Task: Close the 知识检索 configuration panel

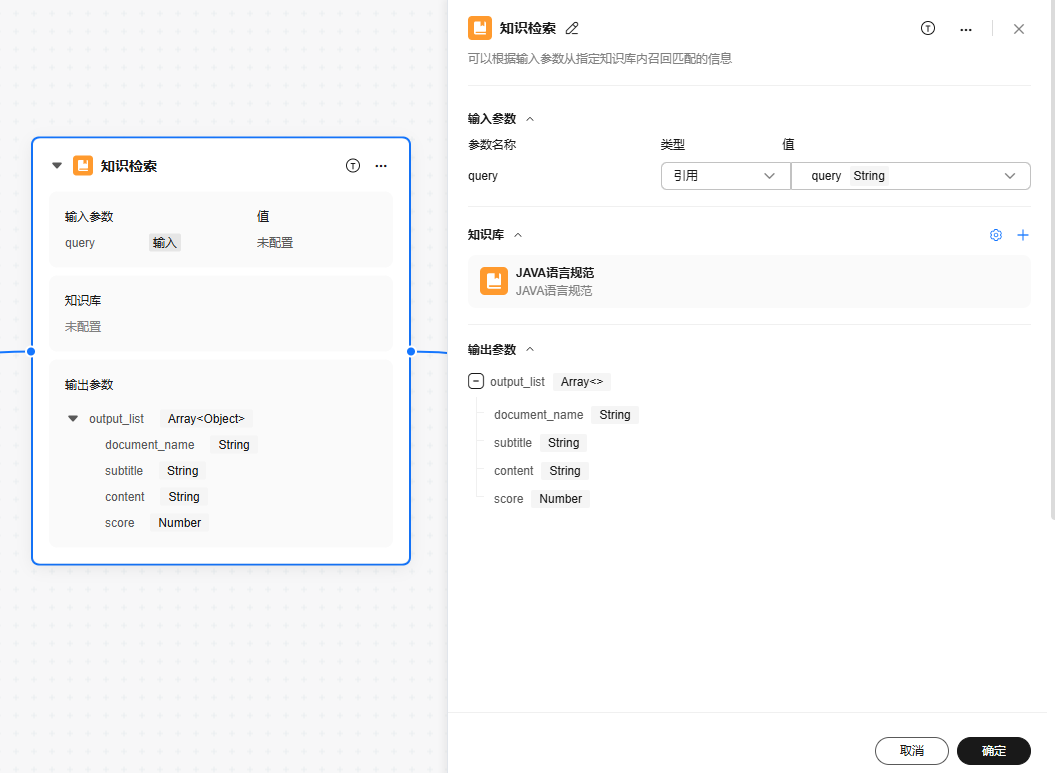Action: (1019, 29)
